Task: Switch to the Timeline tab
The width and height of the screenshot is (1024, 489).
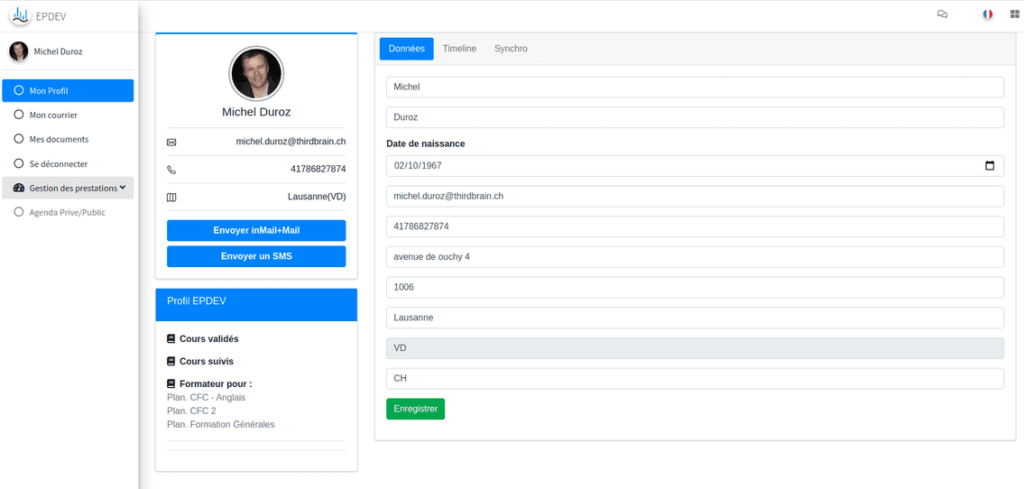Action: [459, 48]
